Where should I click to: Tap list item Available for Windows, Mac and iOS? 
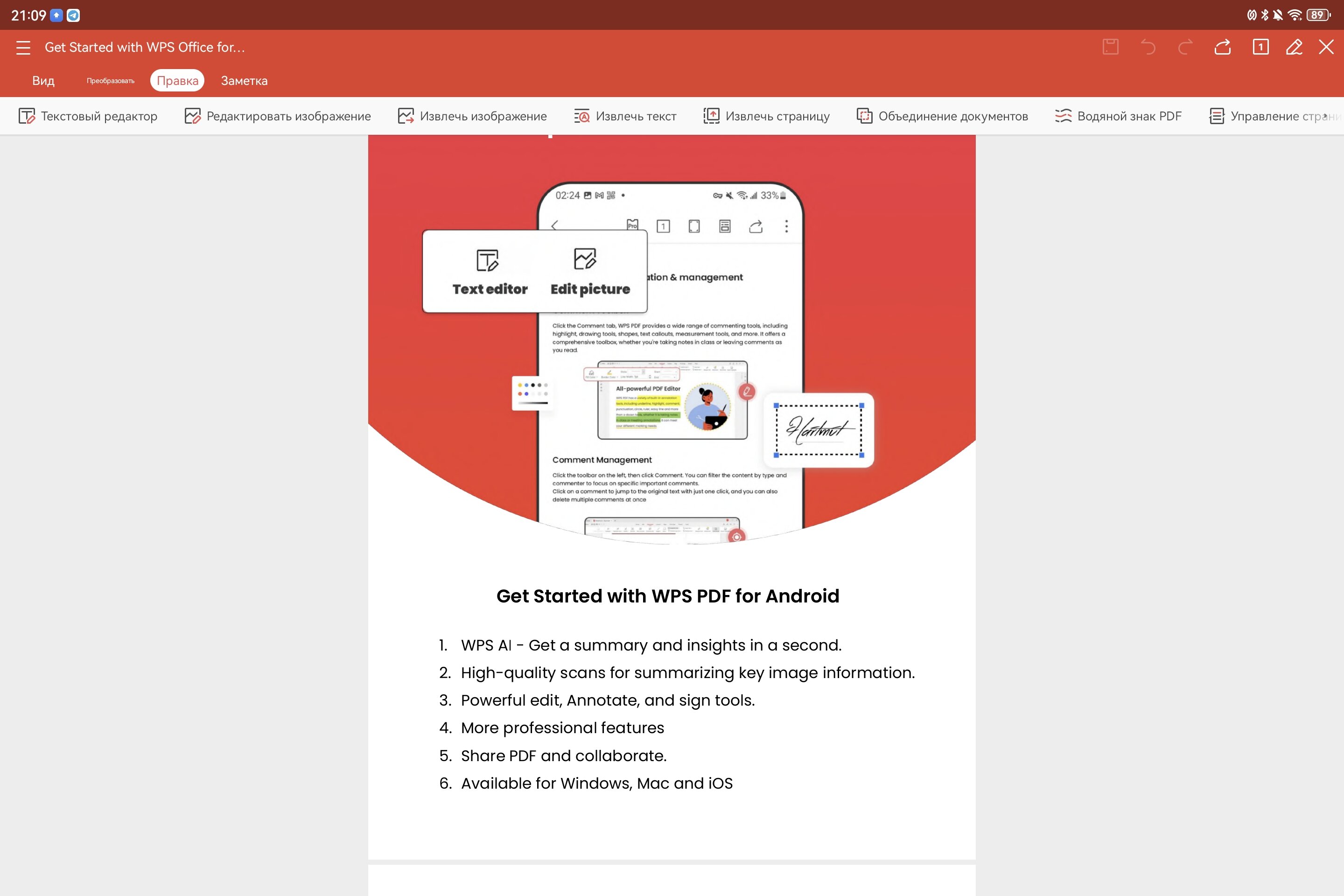[x=586, y=783]
